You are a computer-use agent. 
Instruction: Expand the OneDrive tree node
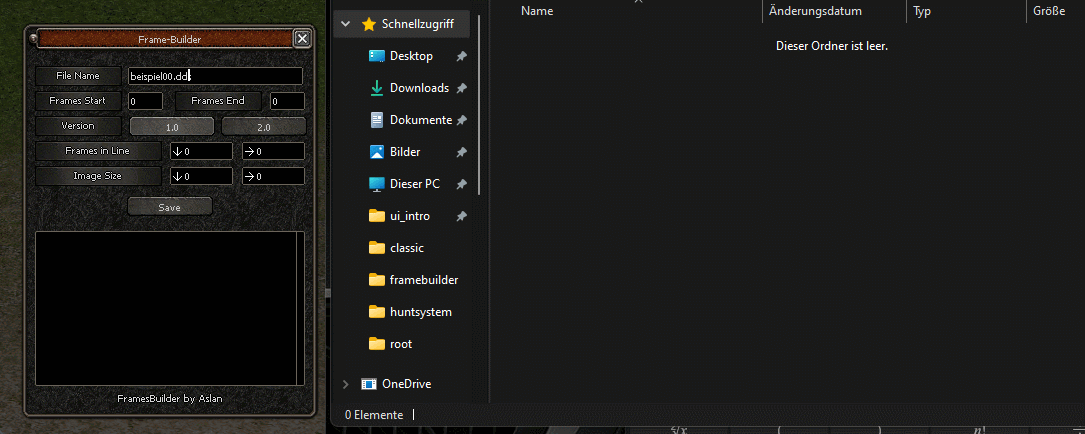click(x=346, y=384)
